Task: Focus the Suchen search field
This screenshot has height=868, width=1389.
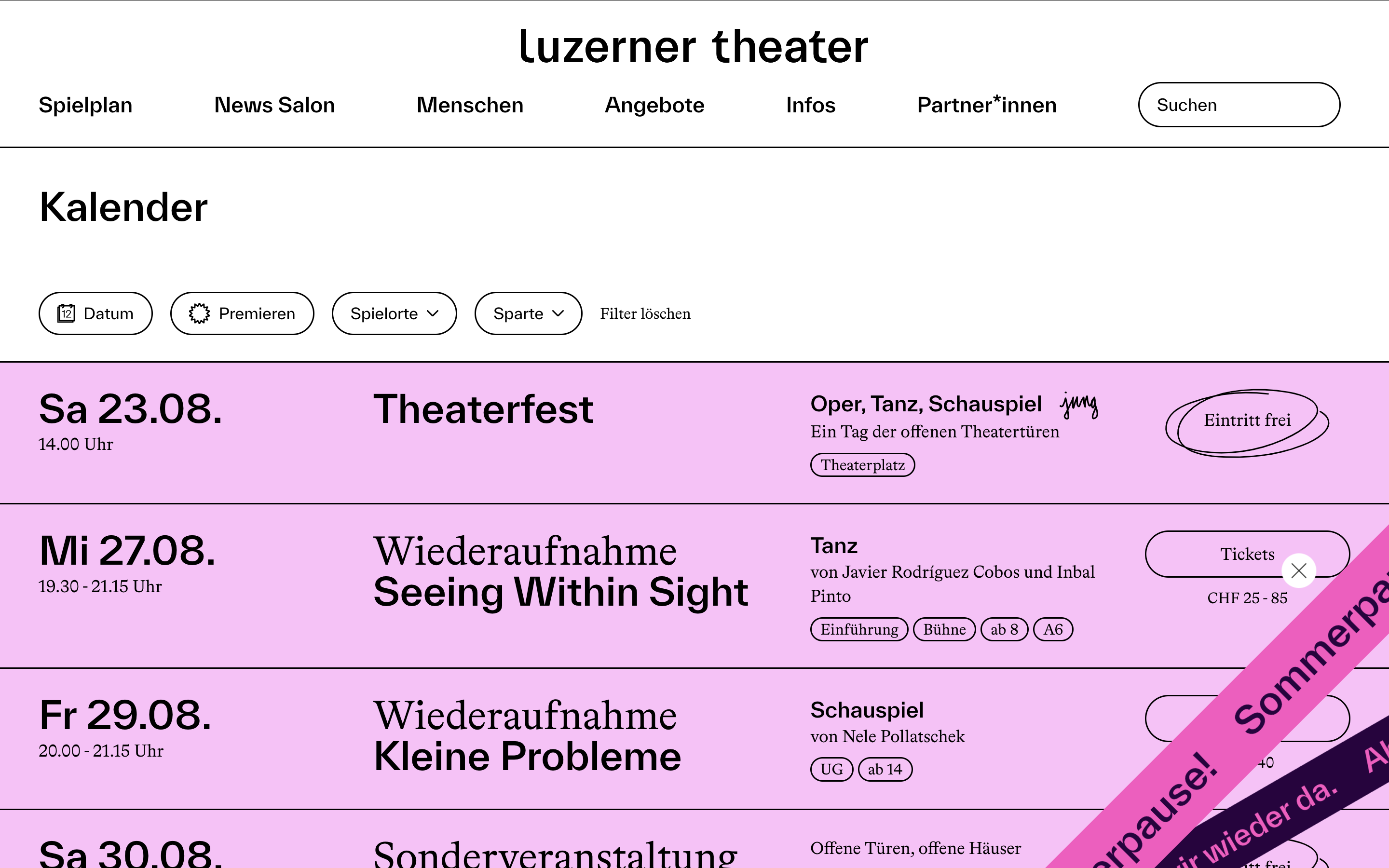Action: (1239, 105)
